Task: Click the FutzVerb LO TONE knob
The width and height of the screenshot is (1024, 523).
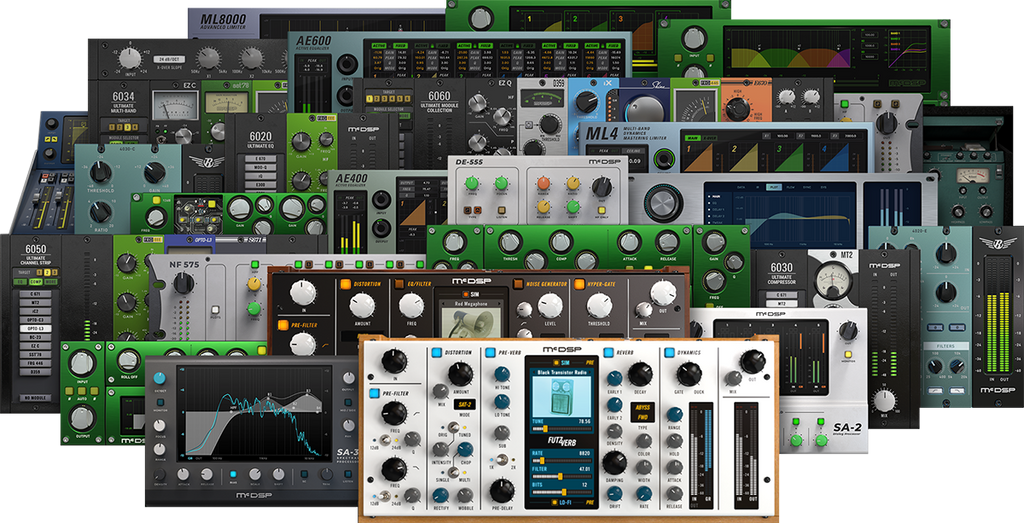Action: point(502,404)
